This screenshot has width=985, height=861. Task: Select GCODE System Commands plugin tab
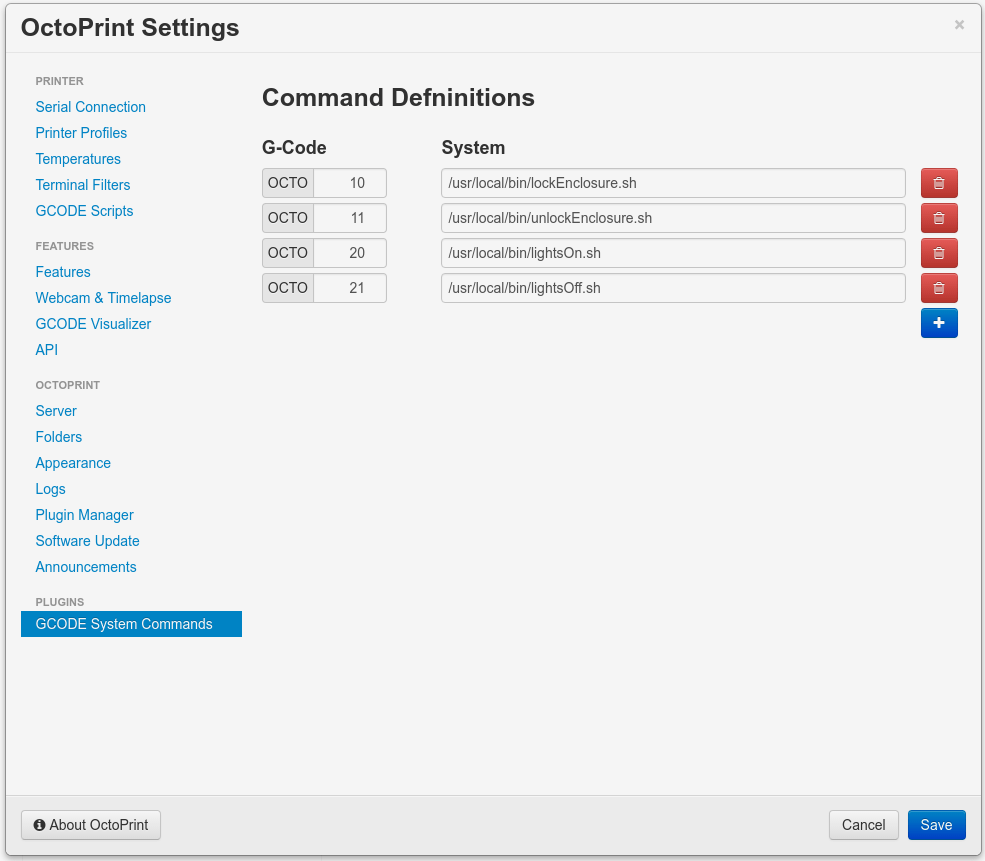[x=124, y=624]
